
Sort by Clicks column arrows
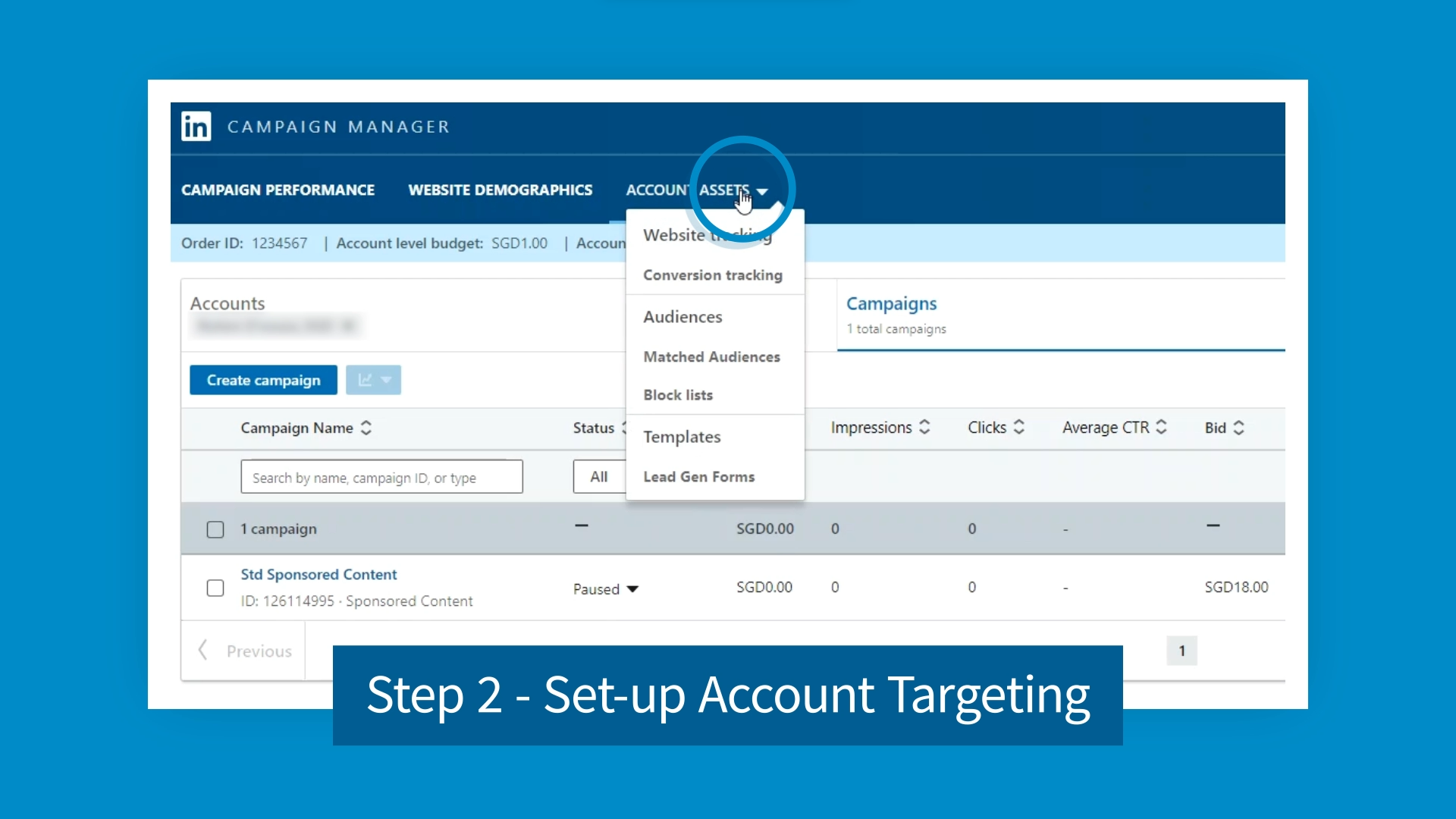pos(1019,427)
